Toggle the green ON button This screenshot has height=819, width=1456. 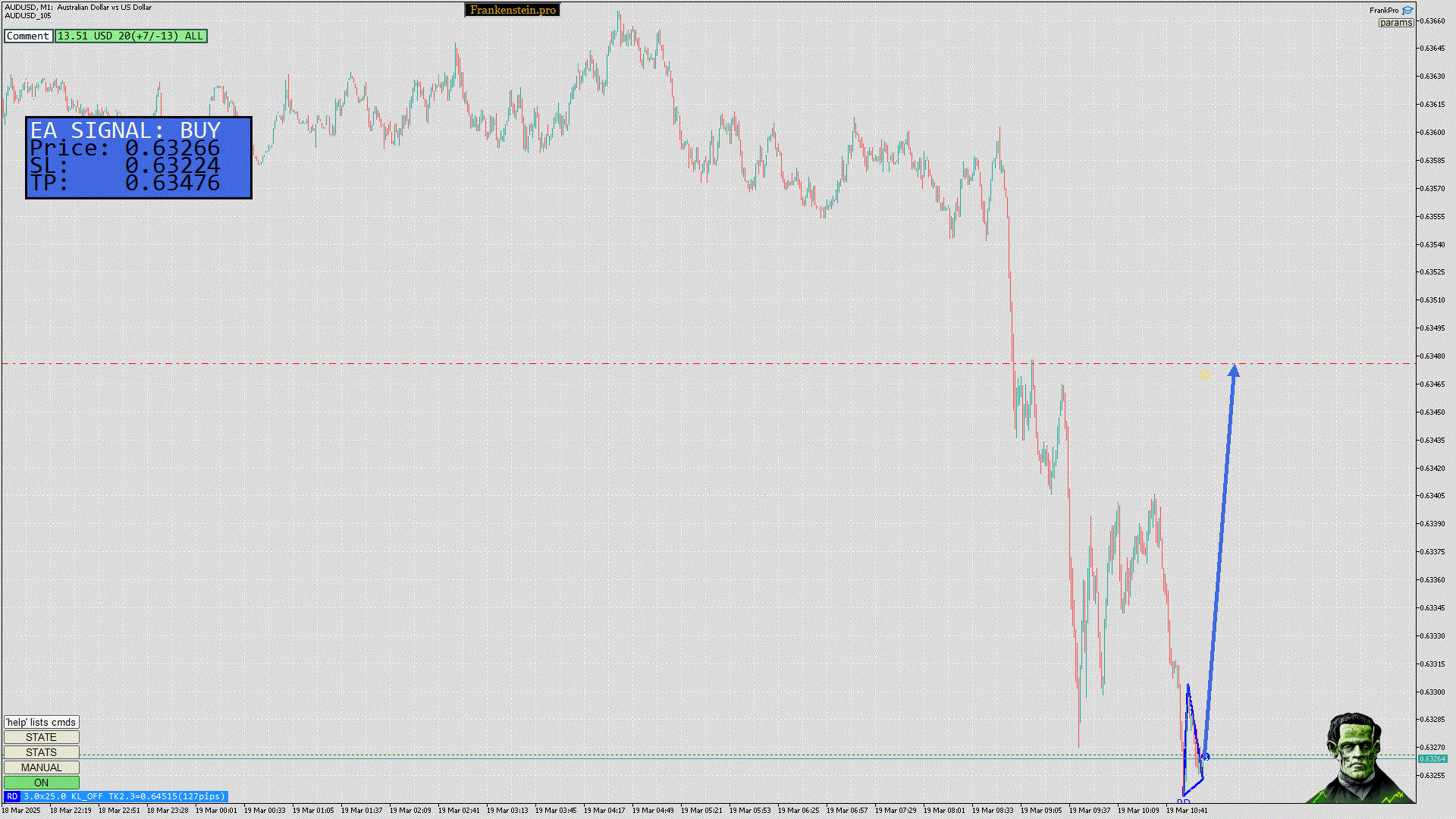41,783
